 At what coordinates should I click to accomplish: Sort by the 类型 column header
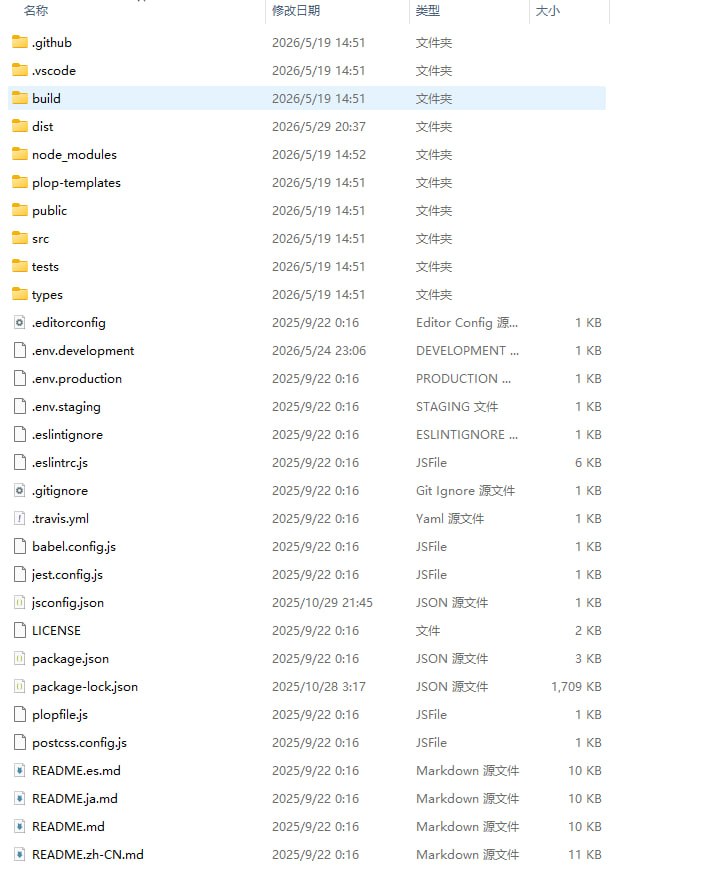pyautogui.click(x=428, y=11)
